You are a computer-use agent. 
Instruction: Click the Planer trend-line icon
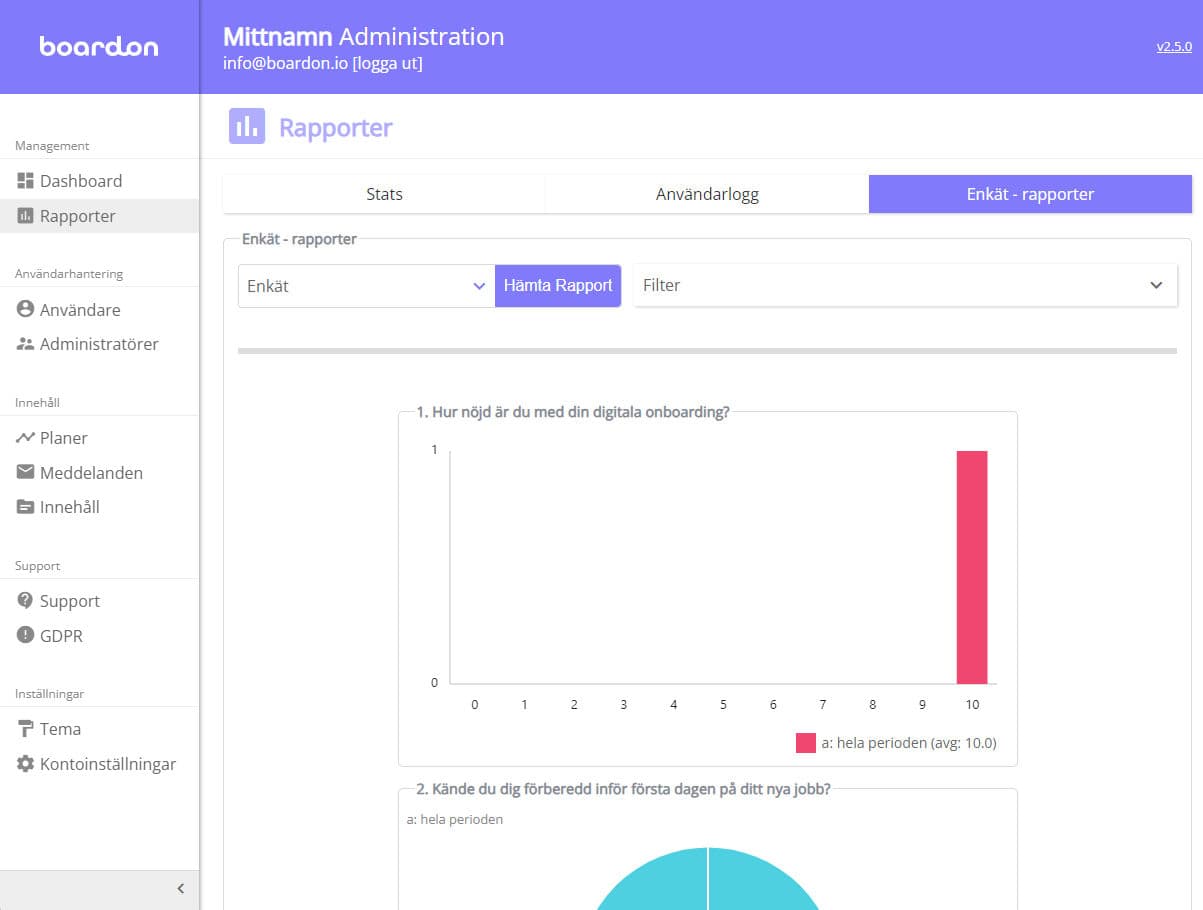click(x=25, y=438)
